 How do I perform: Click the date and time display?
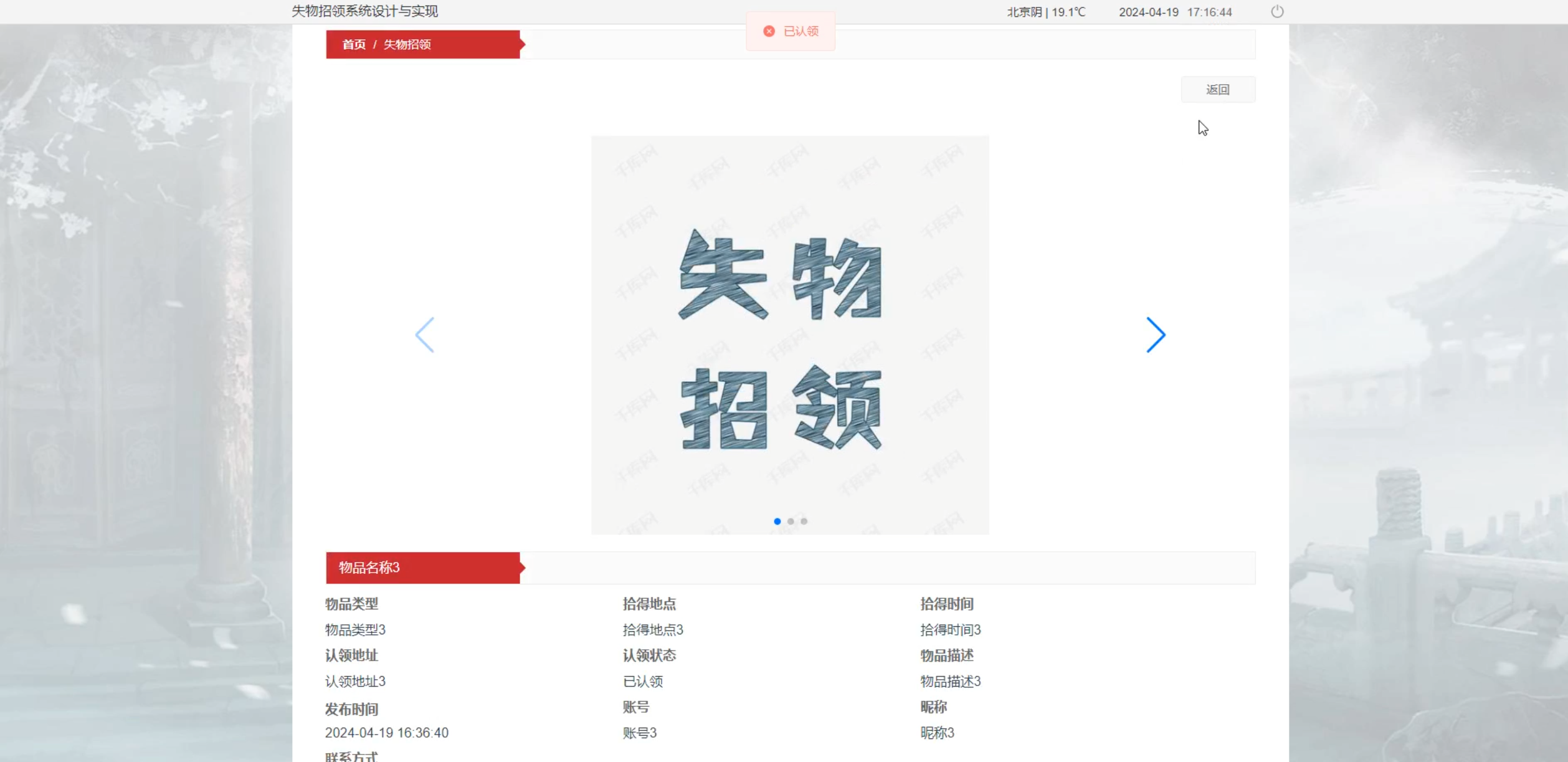pos(1175,12)
